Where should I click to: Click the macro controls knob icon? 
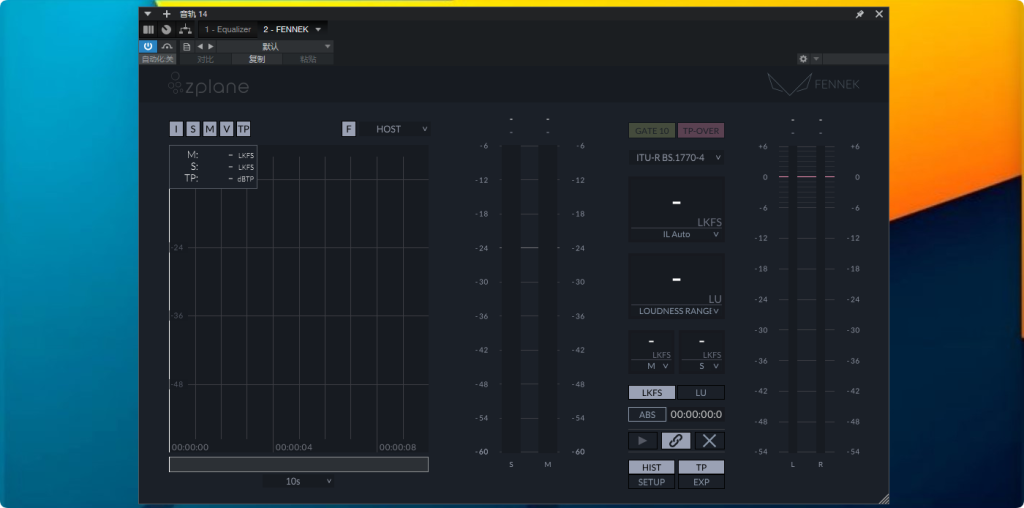point(167,29)
